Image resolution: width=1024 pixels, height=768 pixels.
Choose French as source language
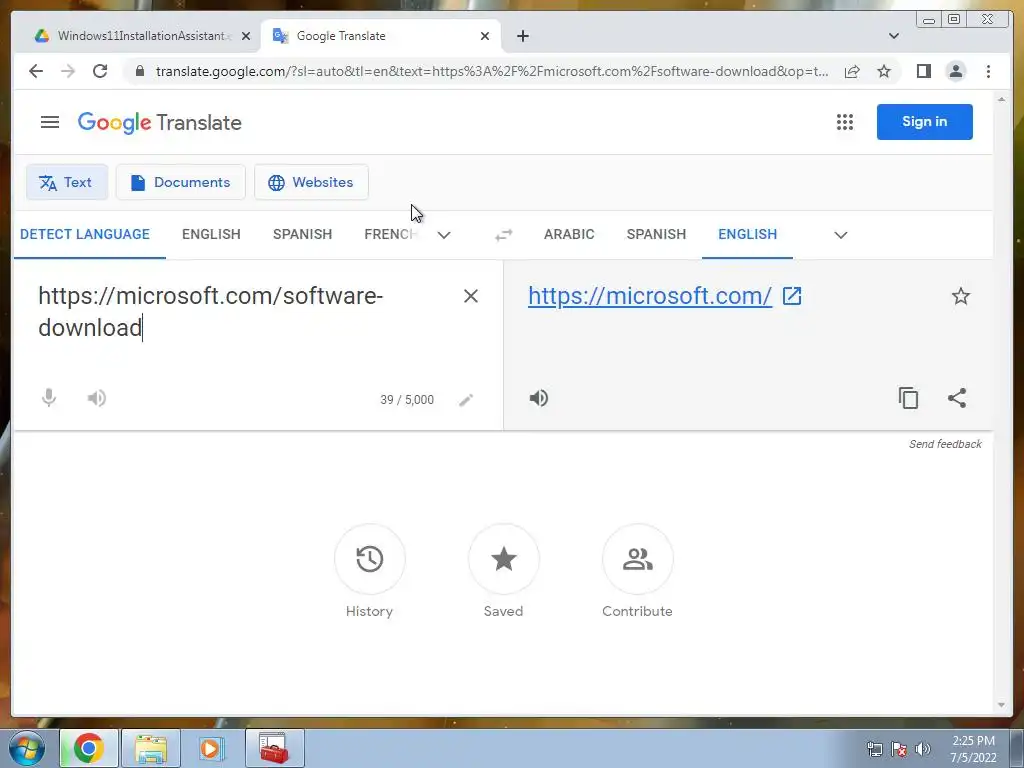pyautogui.click(x=390, y=234)
